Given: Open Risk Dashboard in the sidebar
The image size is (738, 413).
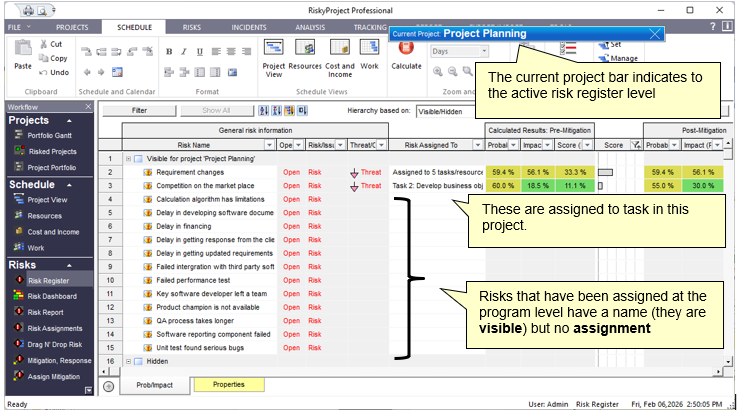Looking at the screenshot, I should click(x=50, y=297).
